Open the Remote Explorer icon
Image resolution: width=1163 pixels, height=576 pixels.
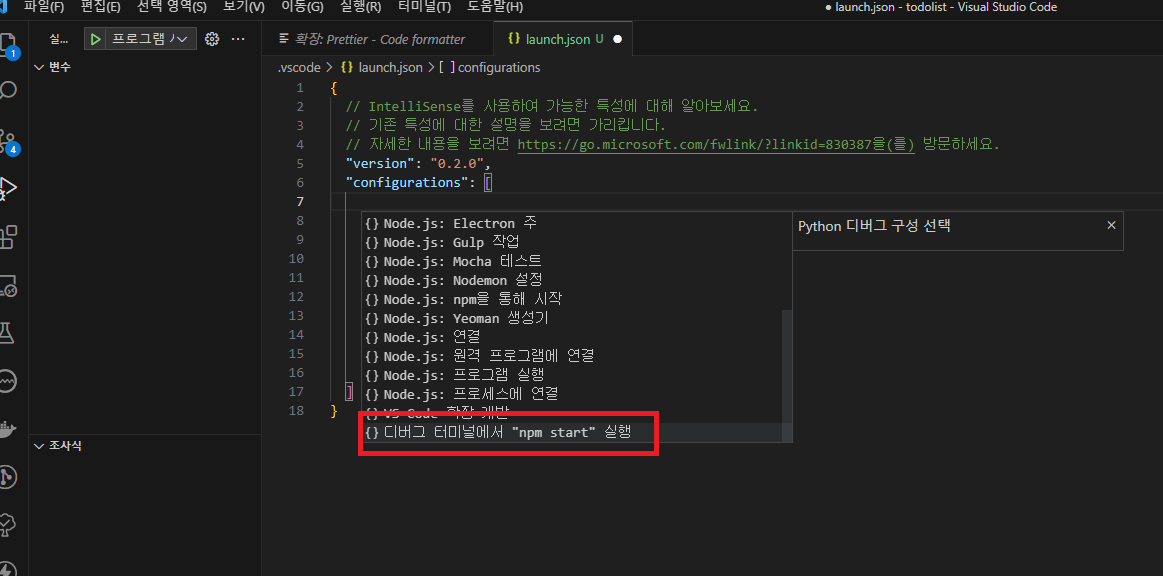[x=7, y=285]
